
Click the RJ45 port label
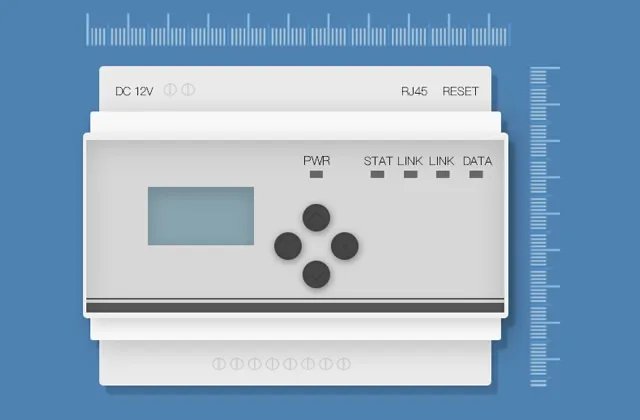coord(414,91)
